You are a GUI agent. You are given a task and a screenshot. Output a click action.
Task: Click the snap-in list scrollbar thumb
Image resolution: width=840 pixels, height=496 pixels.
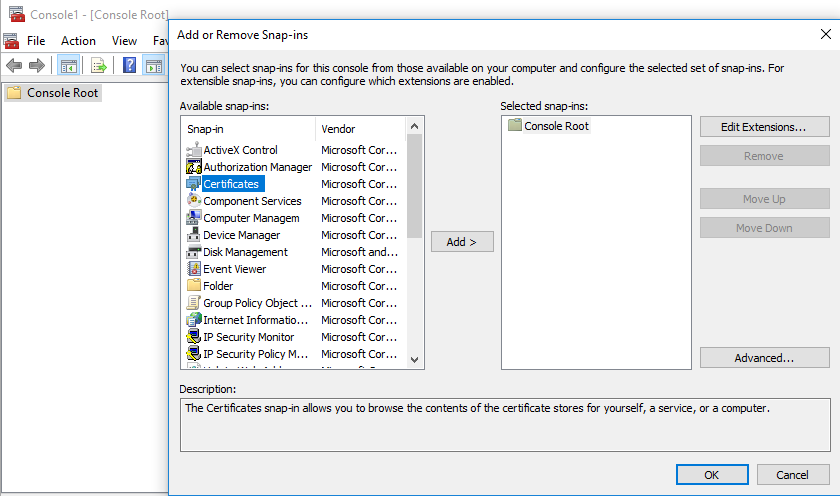pyautogui.click(x=414, y=186)
